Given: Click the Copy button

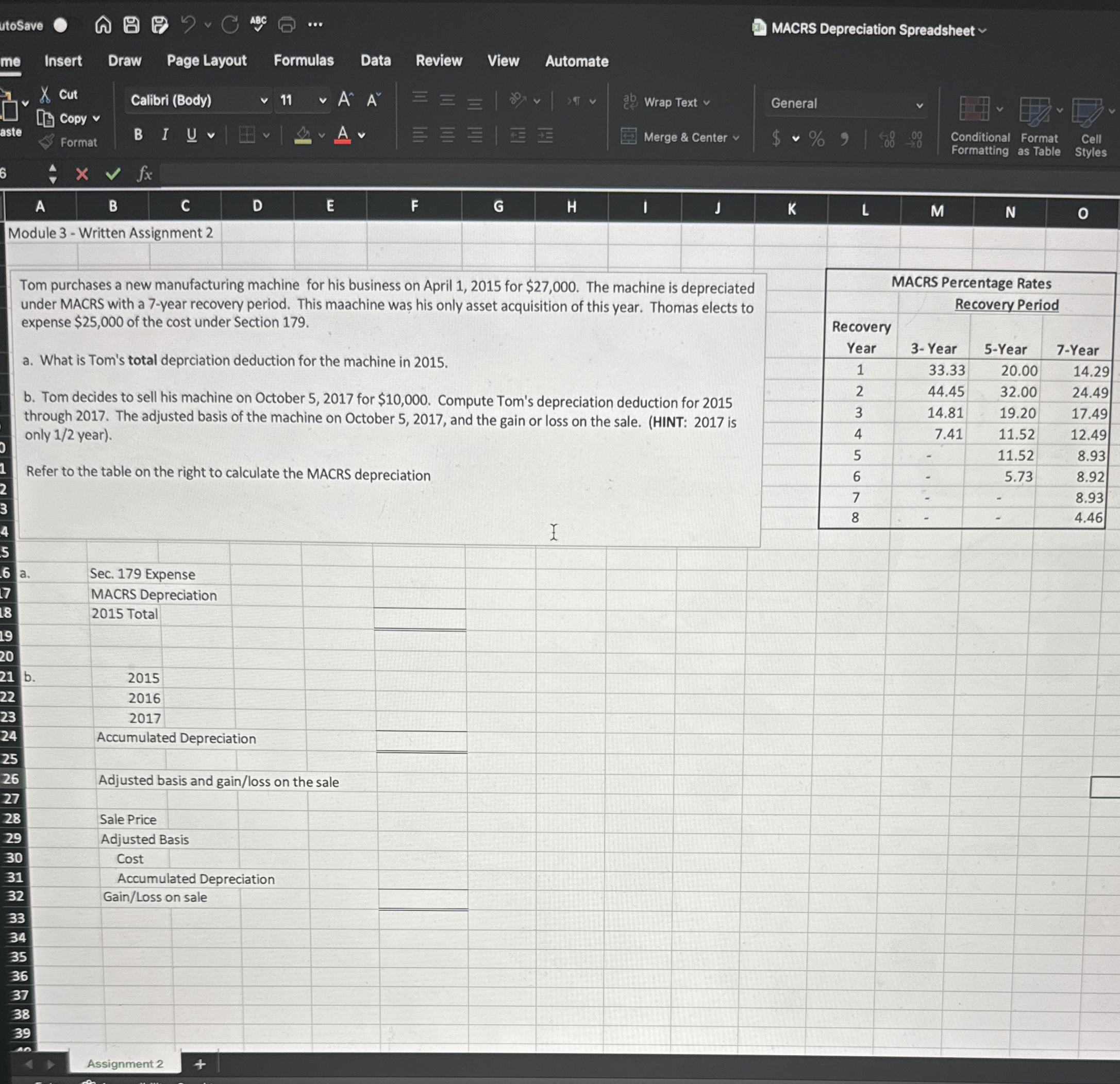Looking at the screenshot, I should [x=73, y=118].
